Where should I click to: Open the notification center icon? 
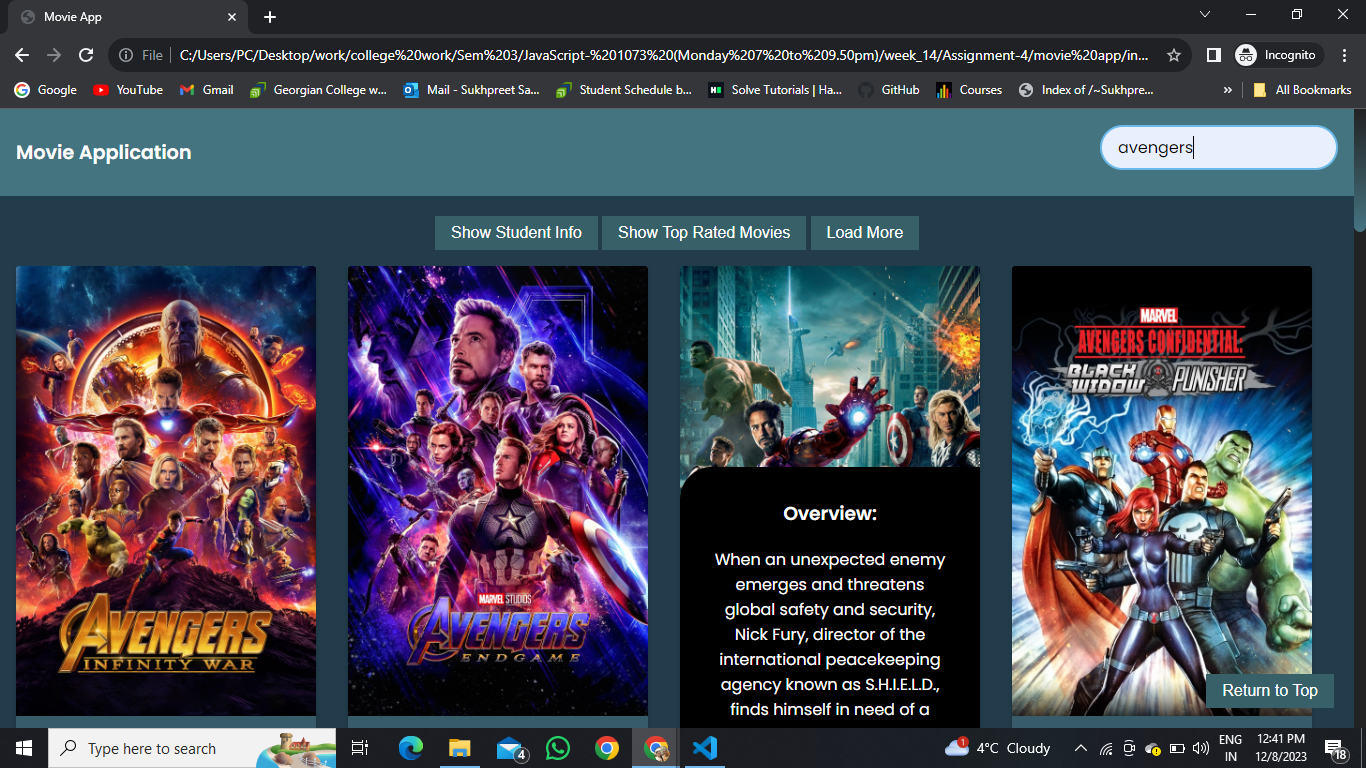(1337, 748)
